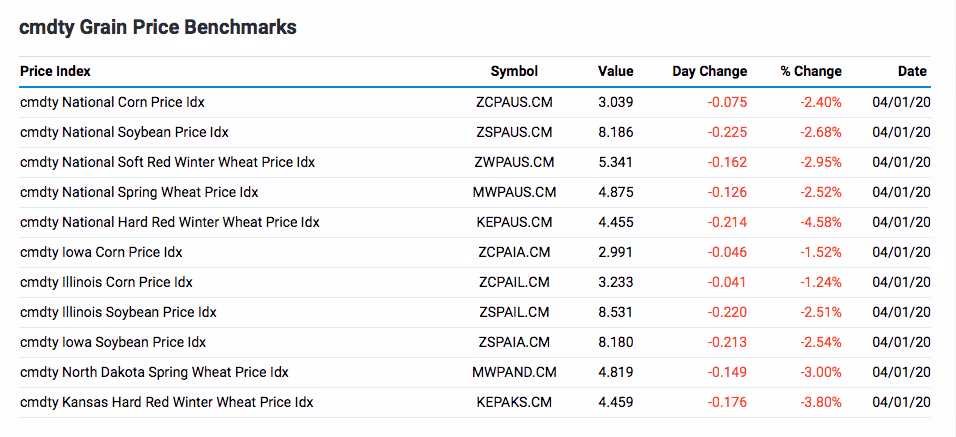Viewport: 956px width, 437px height.
Task: Click the day change -0.220
Action: click(x=727, y=312)
